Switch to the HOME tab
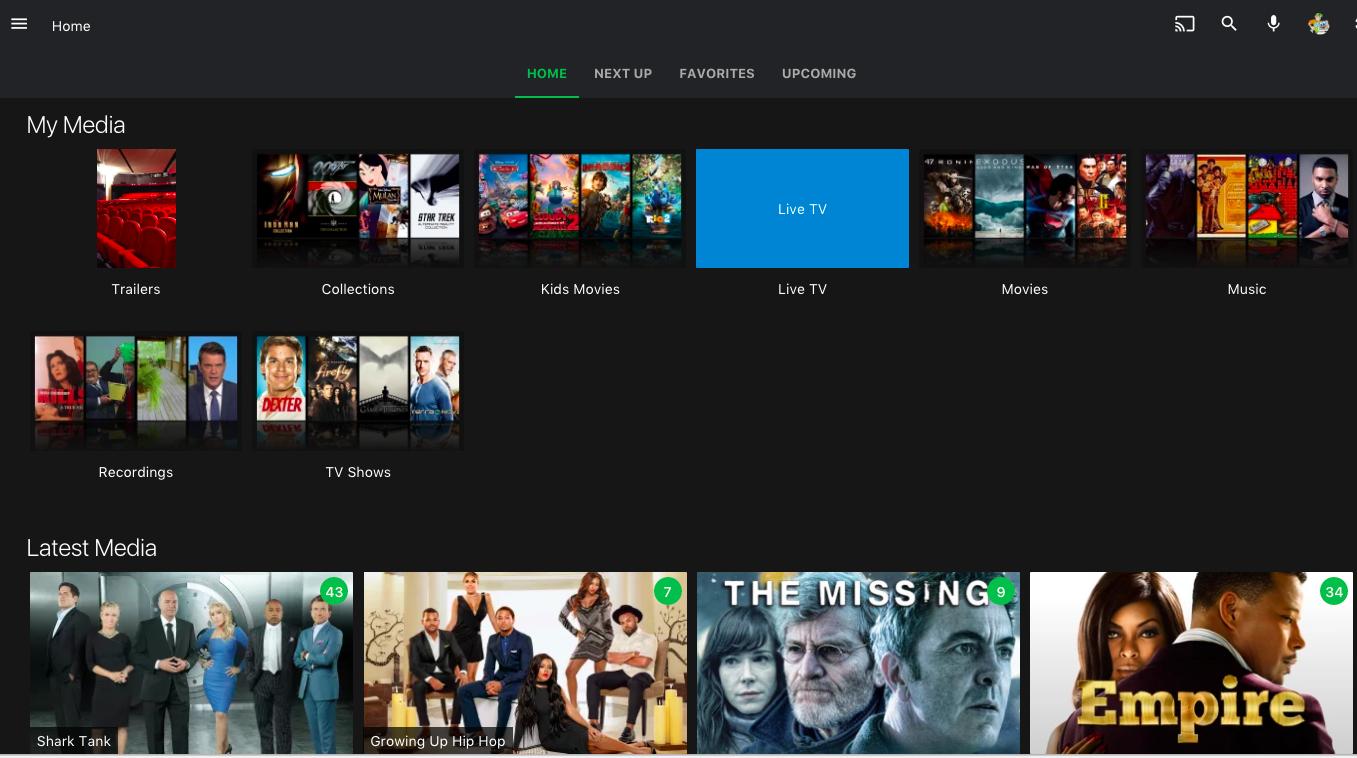The height and width of the screenshot is (758, 1357). point(547,73)
